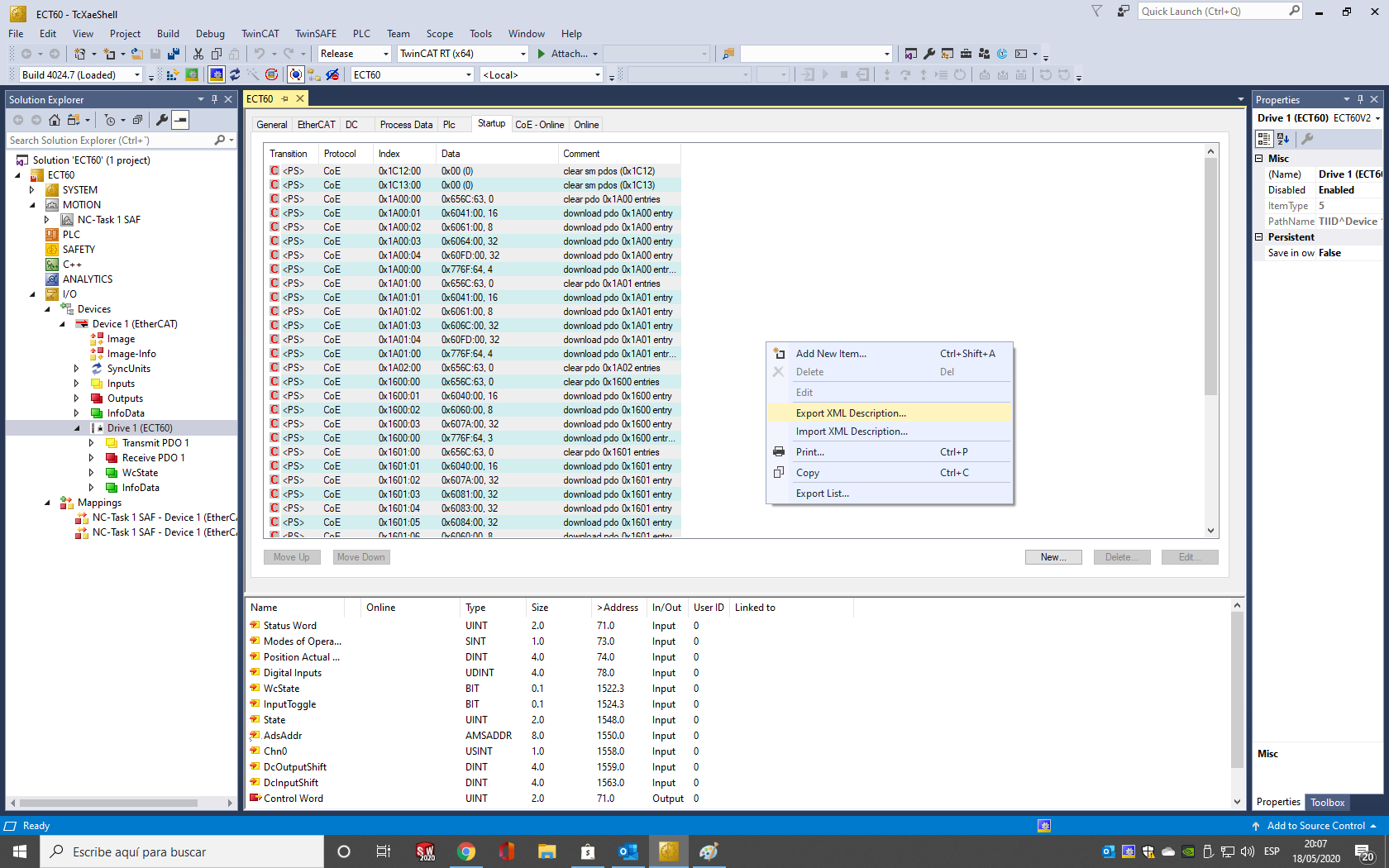Click the Show Sub Items icon
1389x868 pixels.
(314, 75)
